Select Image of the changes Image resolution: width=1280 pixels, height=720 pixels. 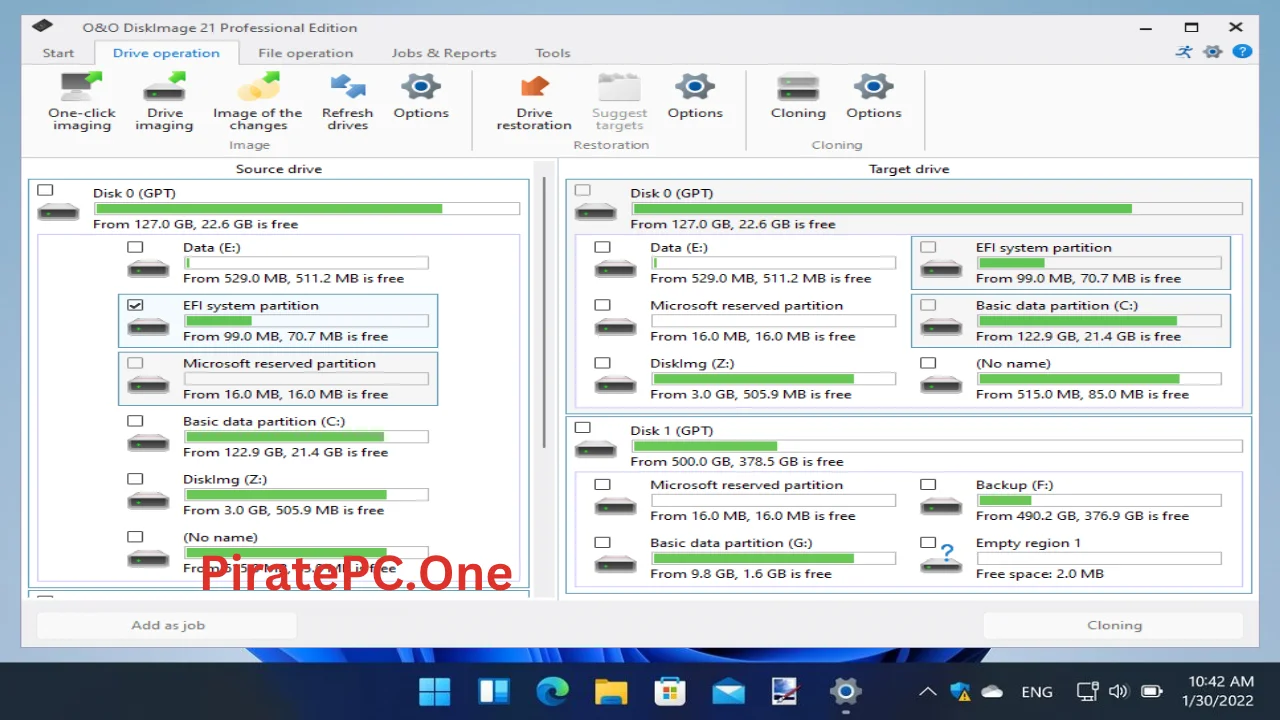[257, 102]
